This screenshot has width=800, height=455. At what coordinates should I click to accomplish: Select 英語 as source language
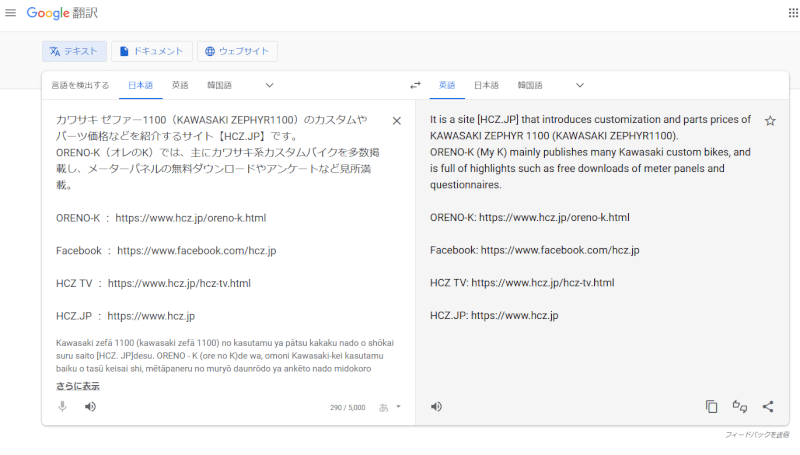coord(180,85)
